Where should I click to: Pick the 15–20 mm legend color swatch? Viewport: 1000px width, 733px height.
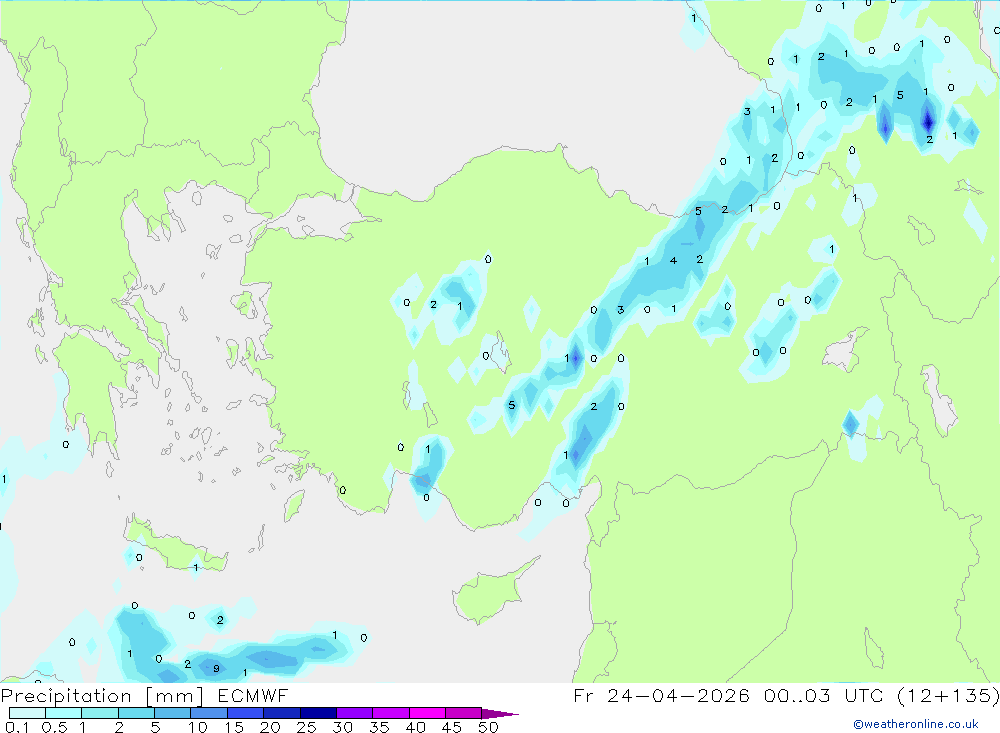246,713
